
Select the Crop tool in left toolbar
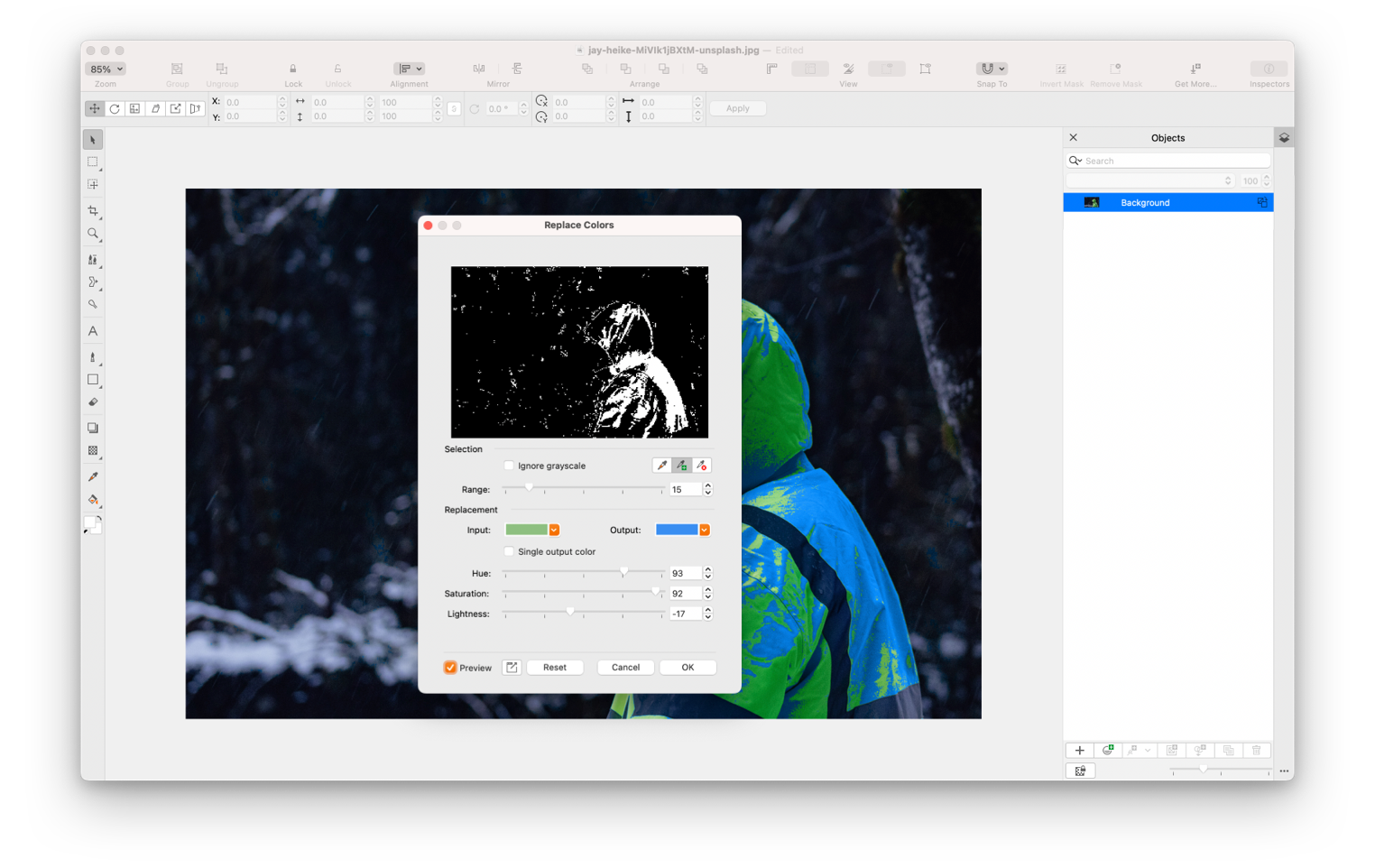93,210
